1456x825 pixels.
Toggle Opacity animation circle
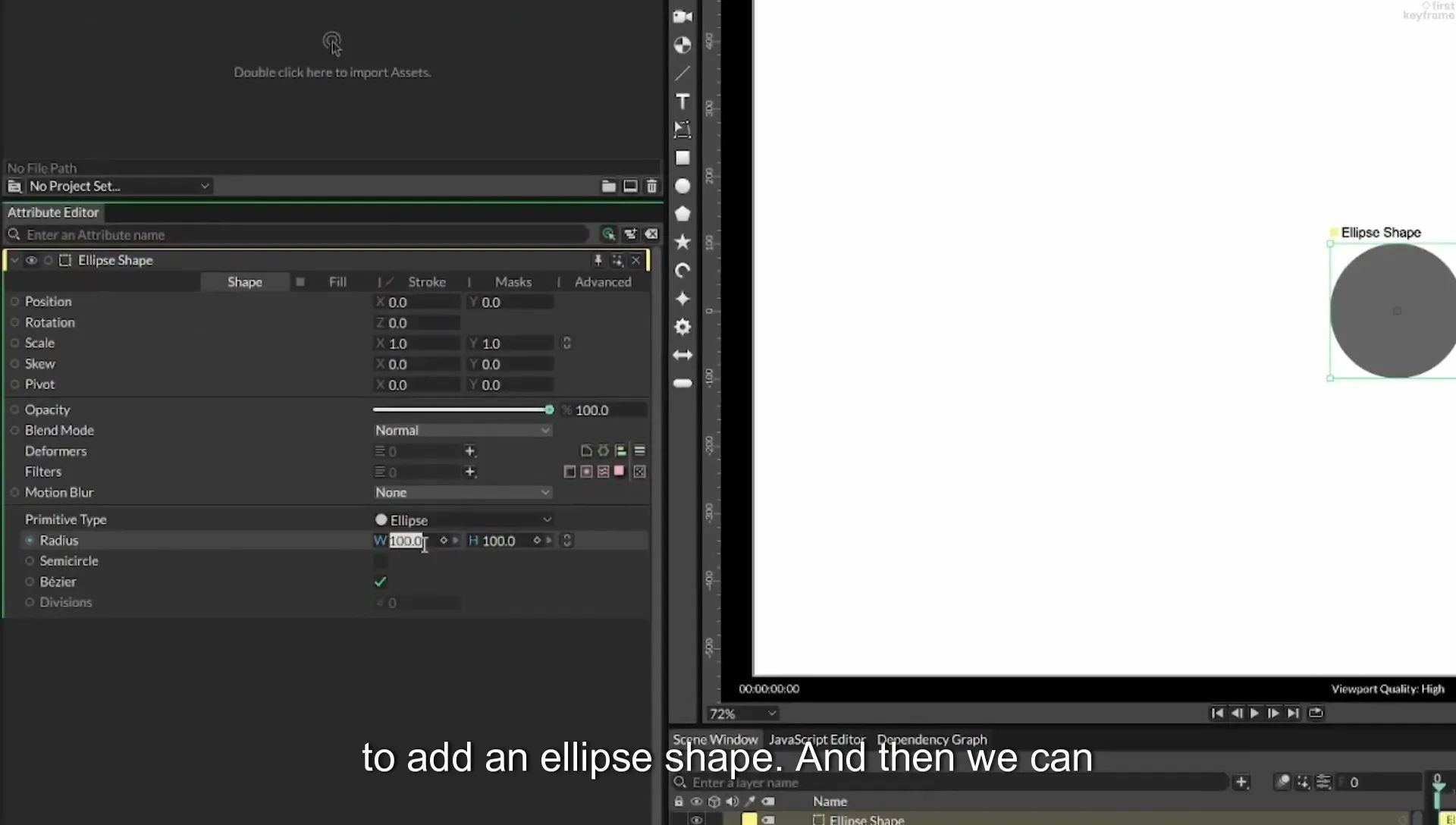click(14, 410)
